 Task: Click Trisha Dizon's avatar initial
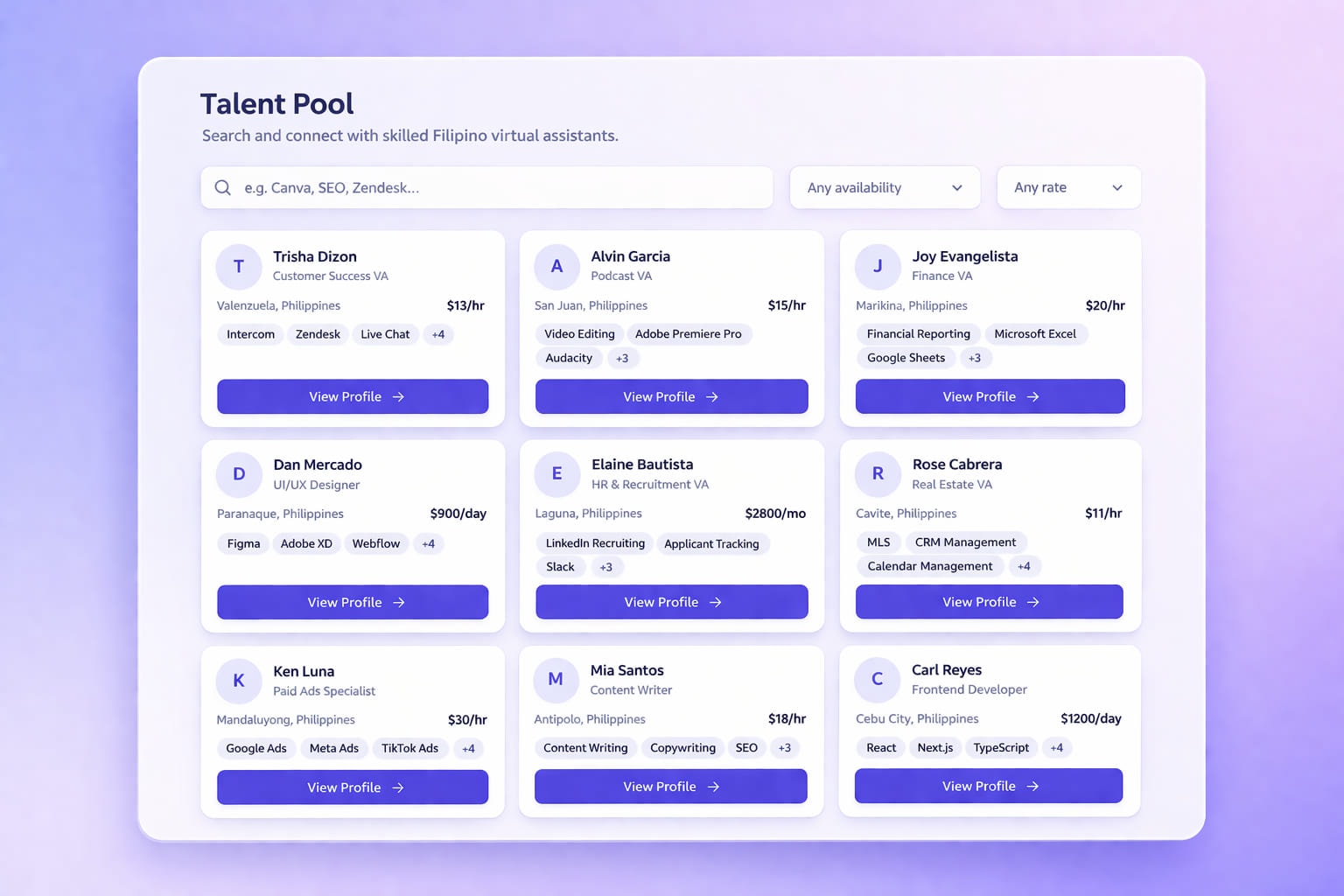tap(238, 267)
